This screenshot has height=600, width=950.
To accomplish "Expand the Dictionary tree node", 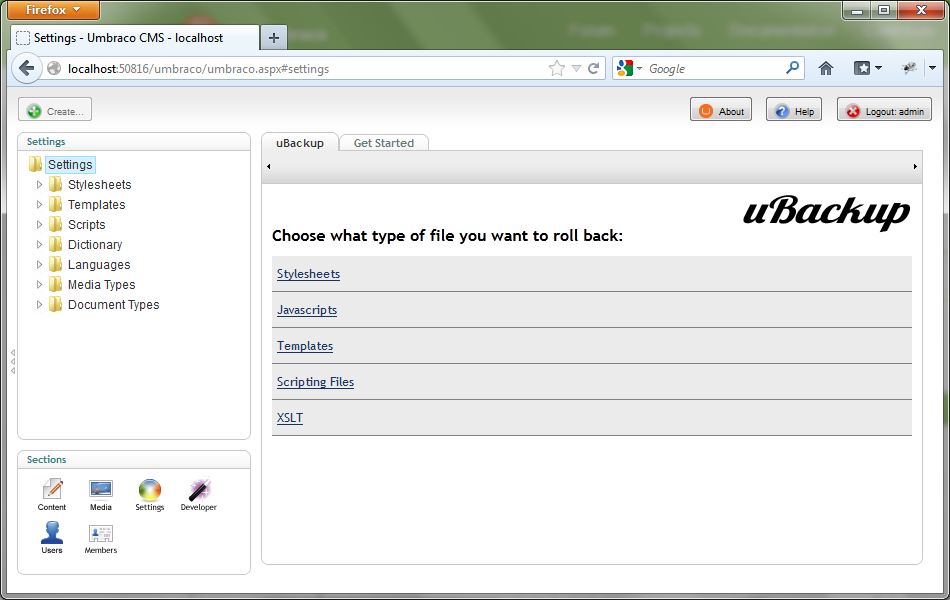I will point(39,244).
